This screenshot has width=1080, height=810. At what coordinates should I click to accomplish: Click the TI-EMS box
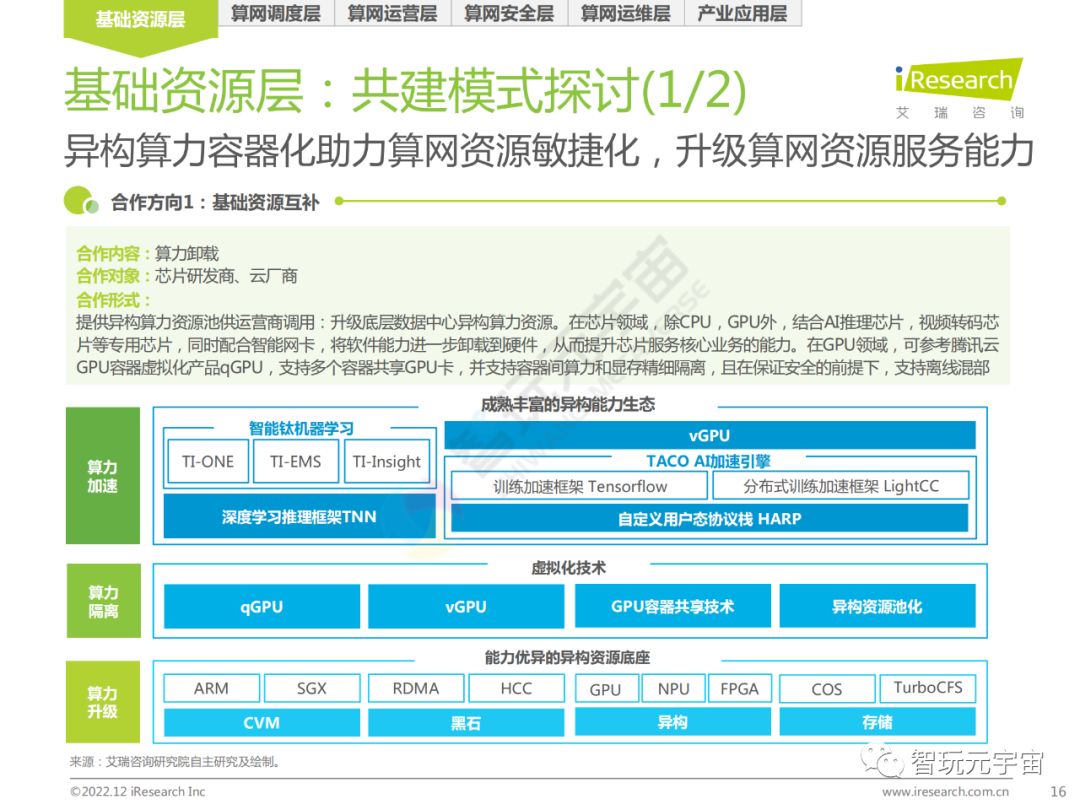click(x=295, y=461)
